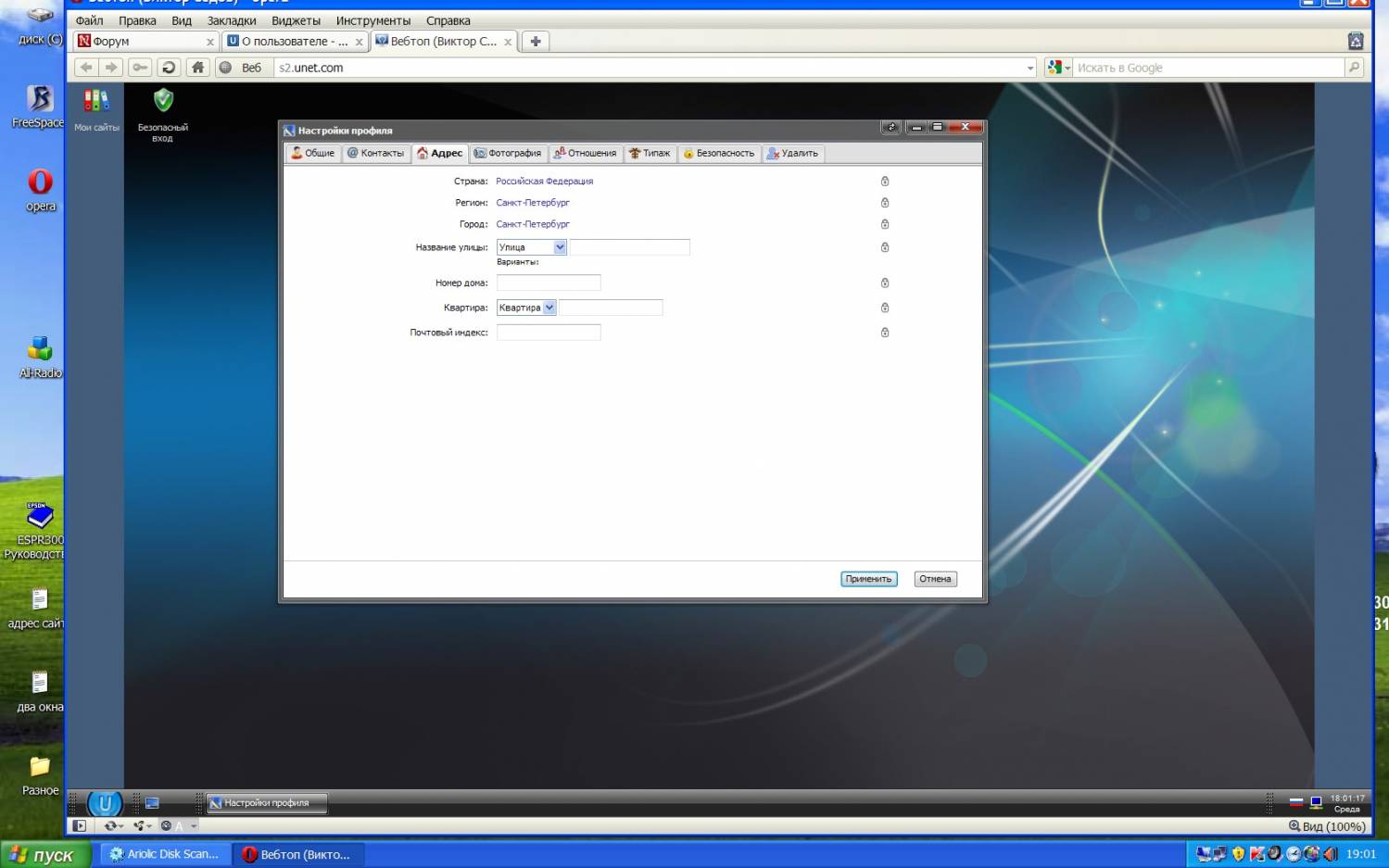Toggle the privacy lock for Почтовый индекс
Viewport: 1389px width, 868px height.
click(x=885, y=333)
